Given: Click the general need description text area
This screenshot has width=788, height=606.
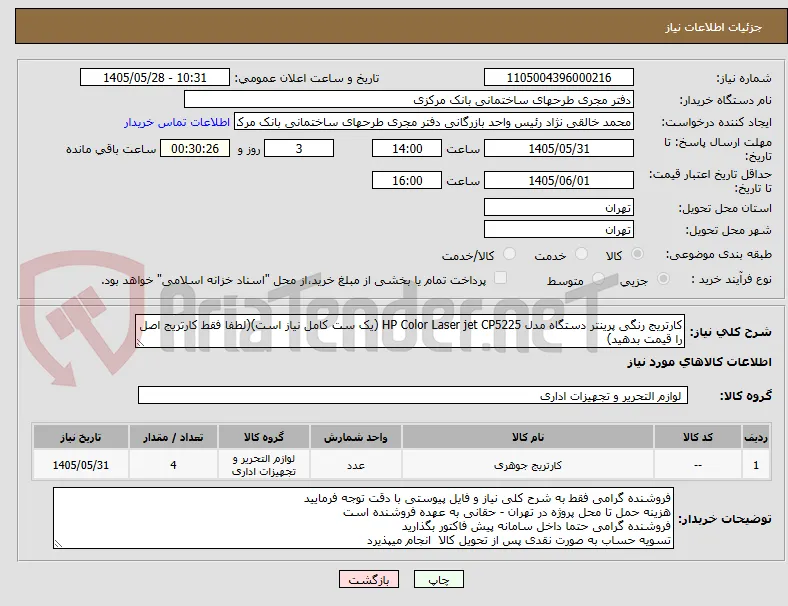Looking at the screenshot, I should (x=410, y=331).
